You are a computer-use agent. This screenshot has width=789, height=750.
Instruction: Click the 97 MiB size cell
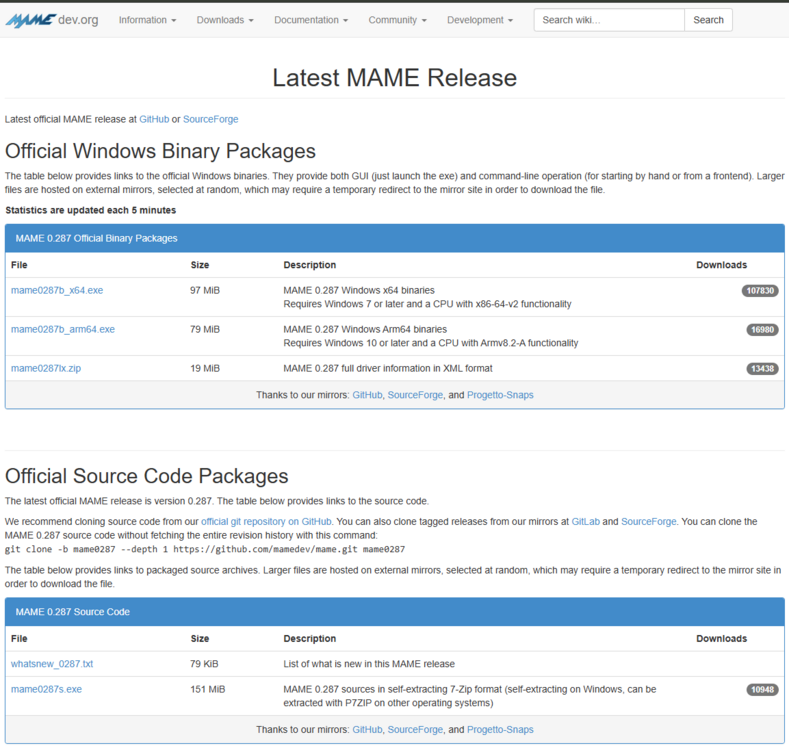205,290
